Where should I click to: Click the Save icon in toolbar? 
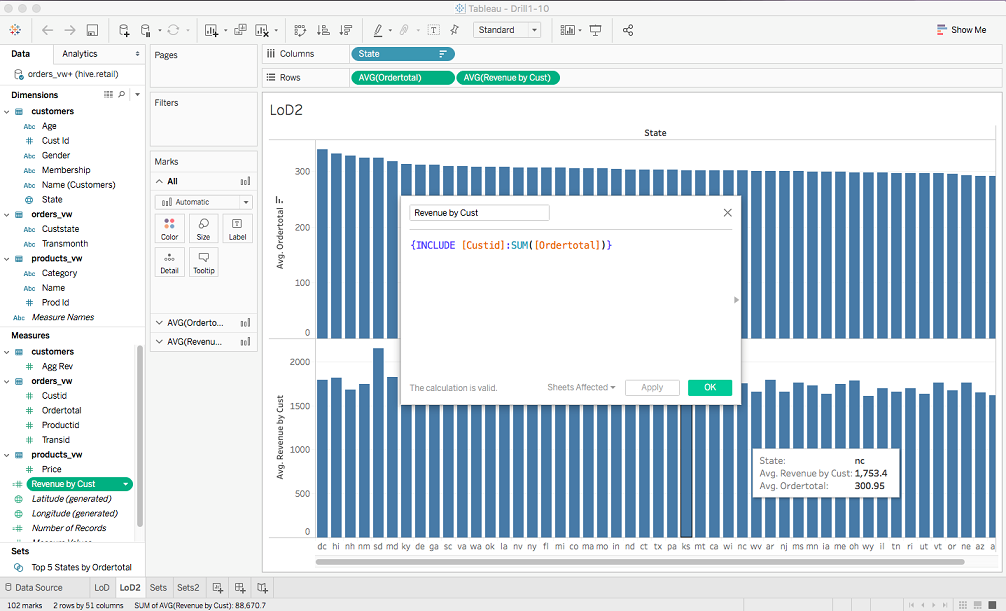92,30
